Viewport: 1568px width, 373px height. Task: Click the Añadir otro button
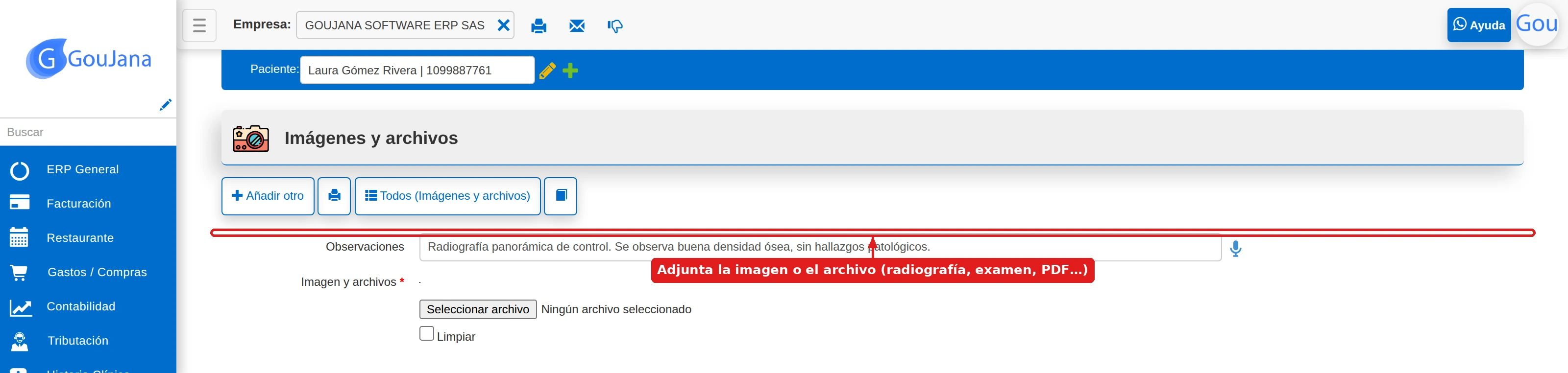tap(268, 196)
